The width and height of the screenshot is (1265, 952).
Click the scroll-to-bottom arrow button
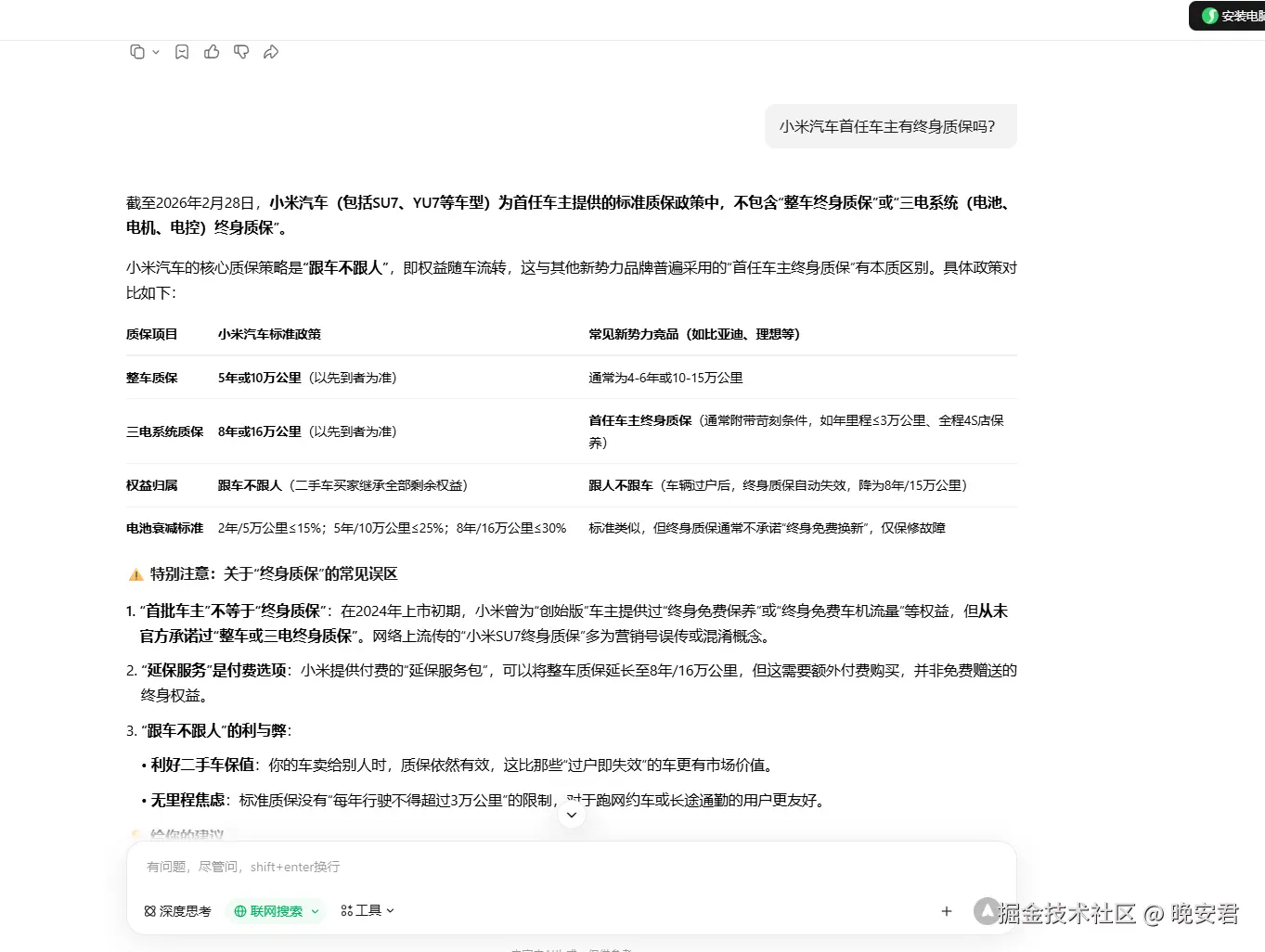572,814
